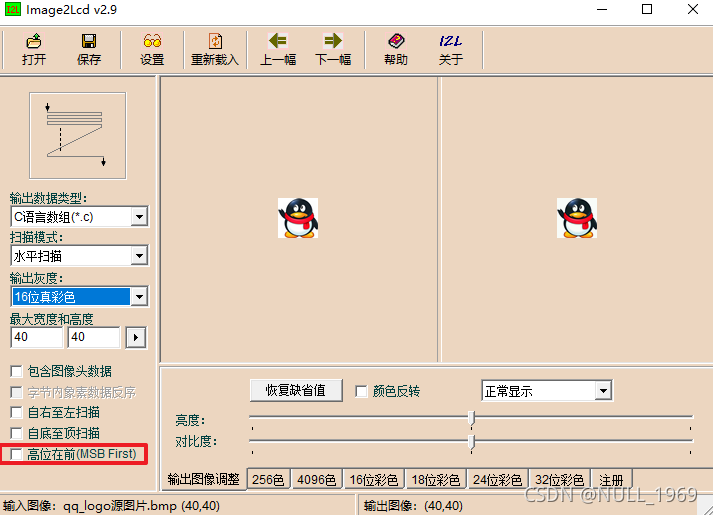
Task: Open 输出数据类型 dropdown showing C语言数组
Action: pos(79,217)
